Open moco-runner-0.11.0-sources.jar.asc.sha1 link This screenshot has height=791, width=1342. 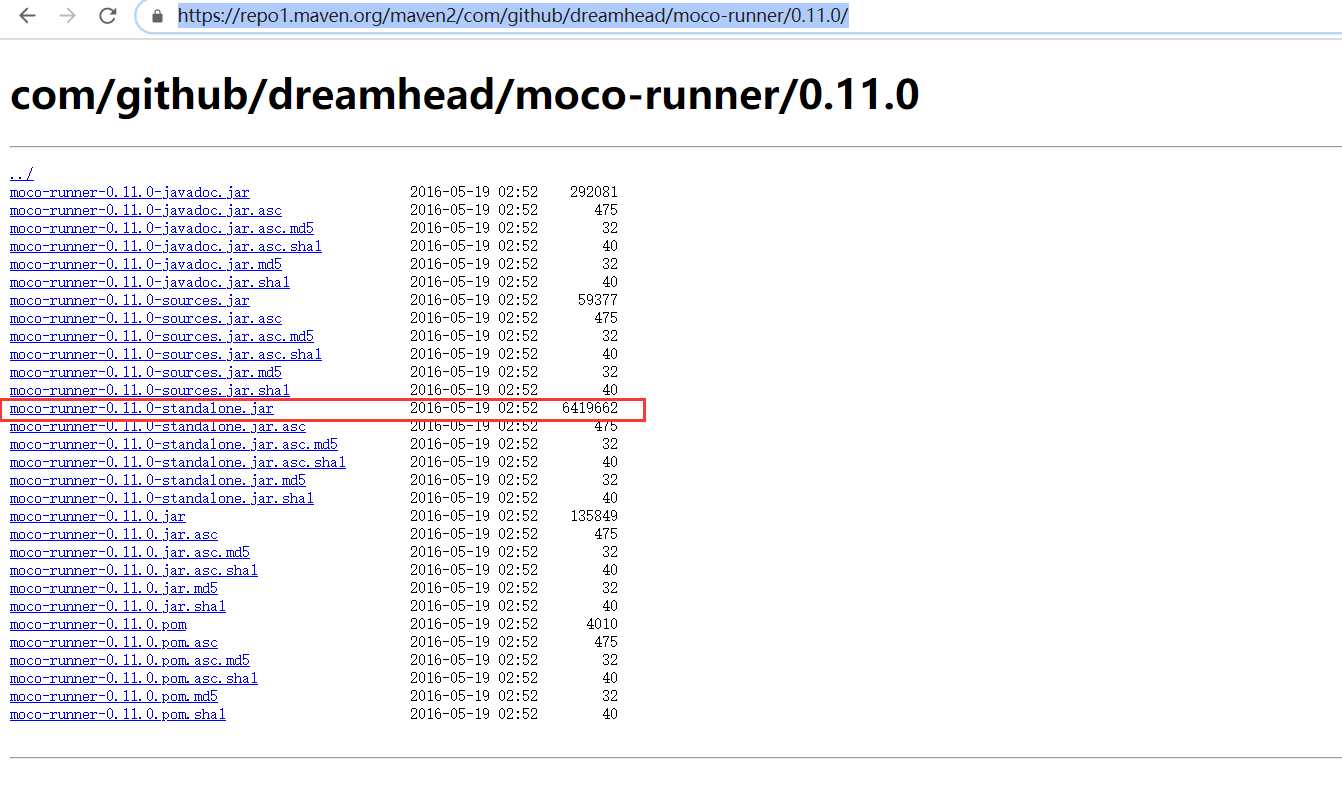[166, 354]
